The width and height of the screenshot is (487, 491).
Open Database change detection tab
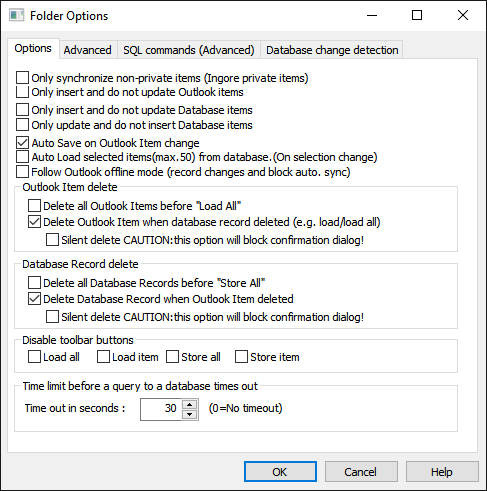pos(332,50)
